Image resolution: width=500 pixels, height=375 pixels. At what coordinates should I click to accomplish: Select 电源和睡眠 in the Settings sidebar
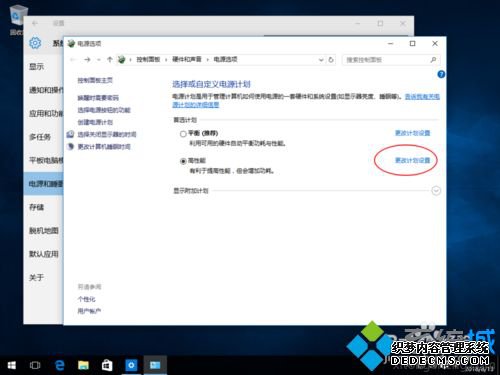click(43, 184)
